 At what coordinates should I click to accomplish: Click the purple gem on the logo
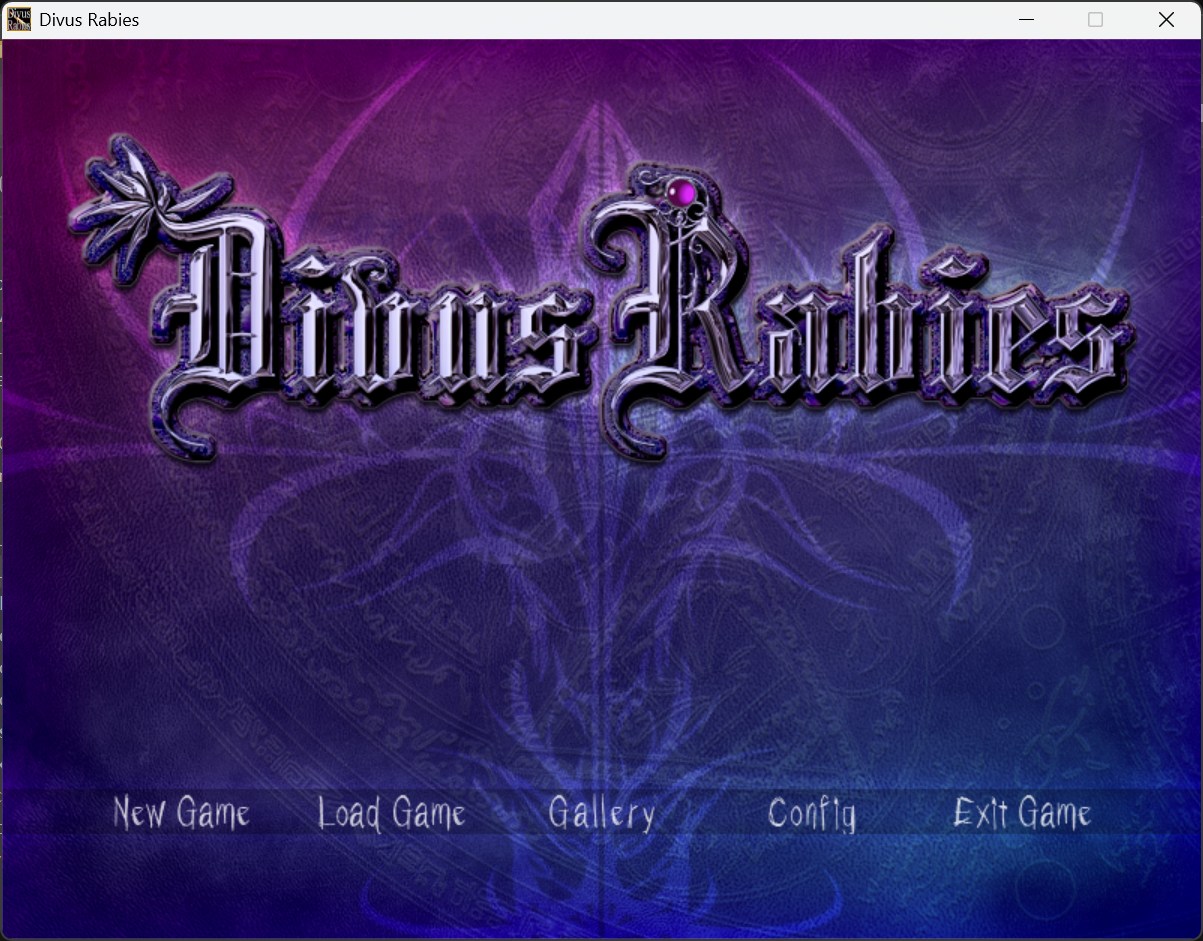(681, 191)
